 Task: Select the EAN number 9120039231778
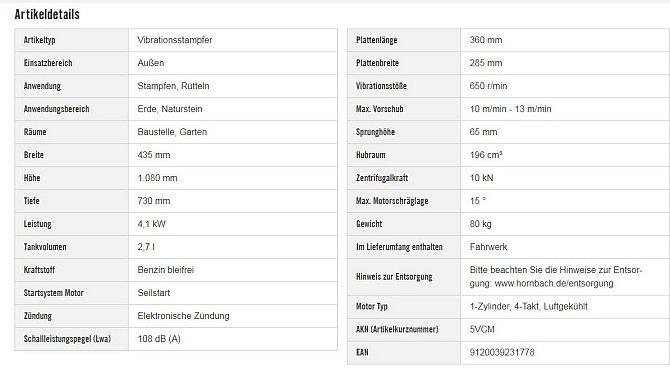[502, 352]
